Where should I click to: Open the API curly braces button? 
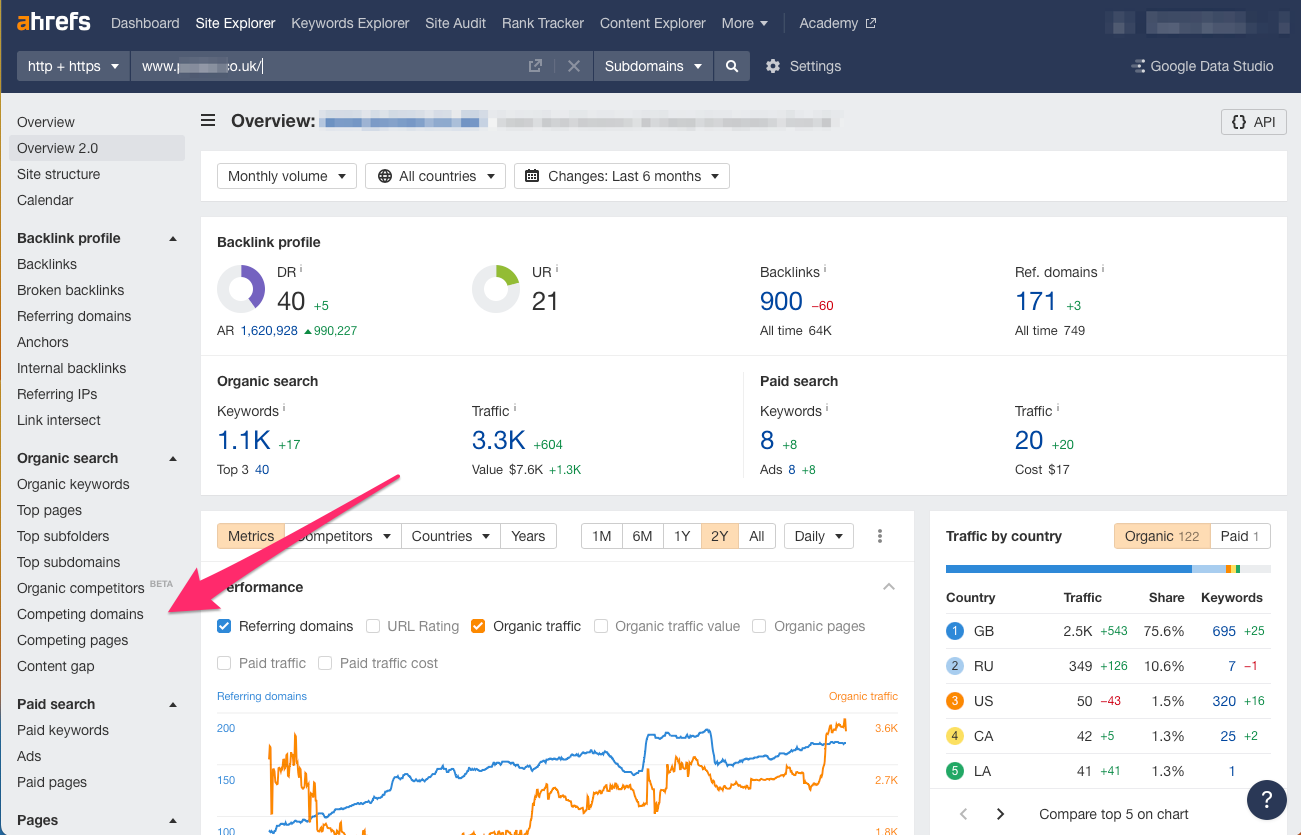(x=1253, y=122)
